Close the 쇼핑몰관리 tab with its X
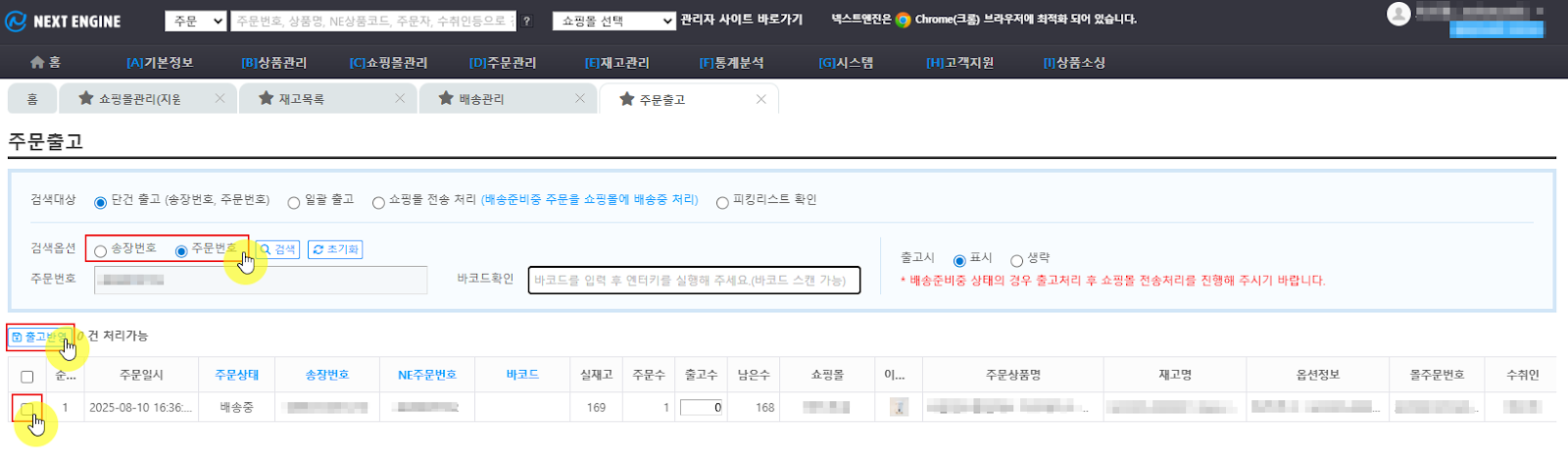 [220, 99]
